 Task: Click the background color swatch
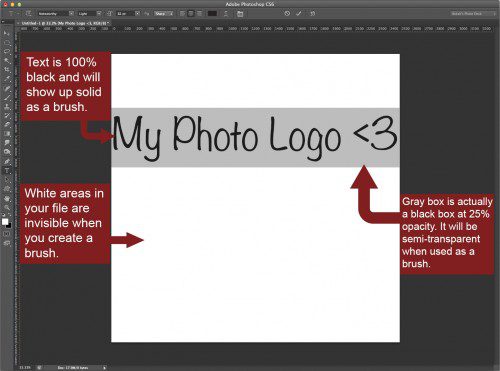click(x=9, y=226)
